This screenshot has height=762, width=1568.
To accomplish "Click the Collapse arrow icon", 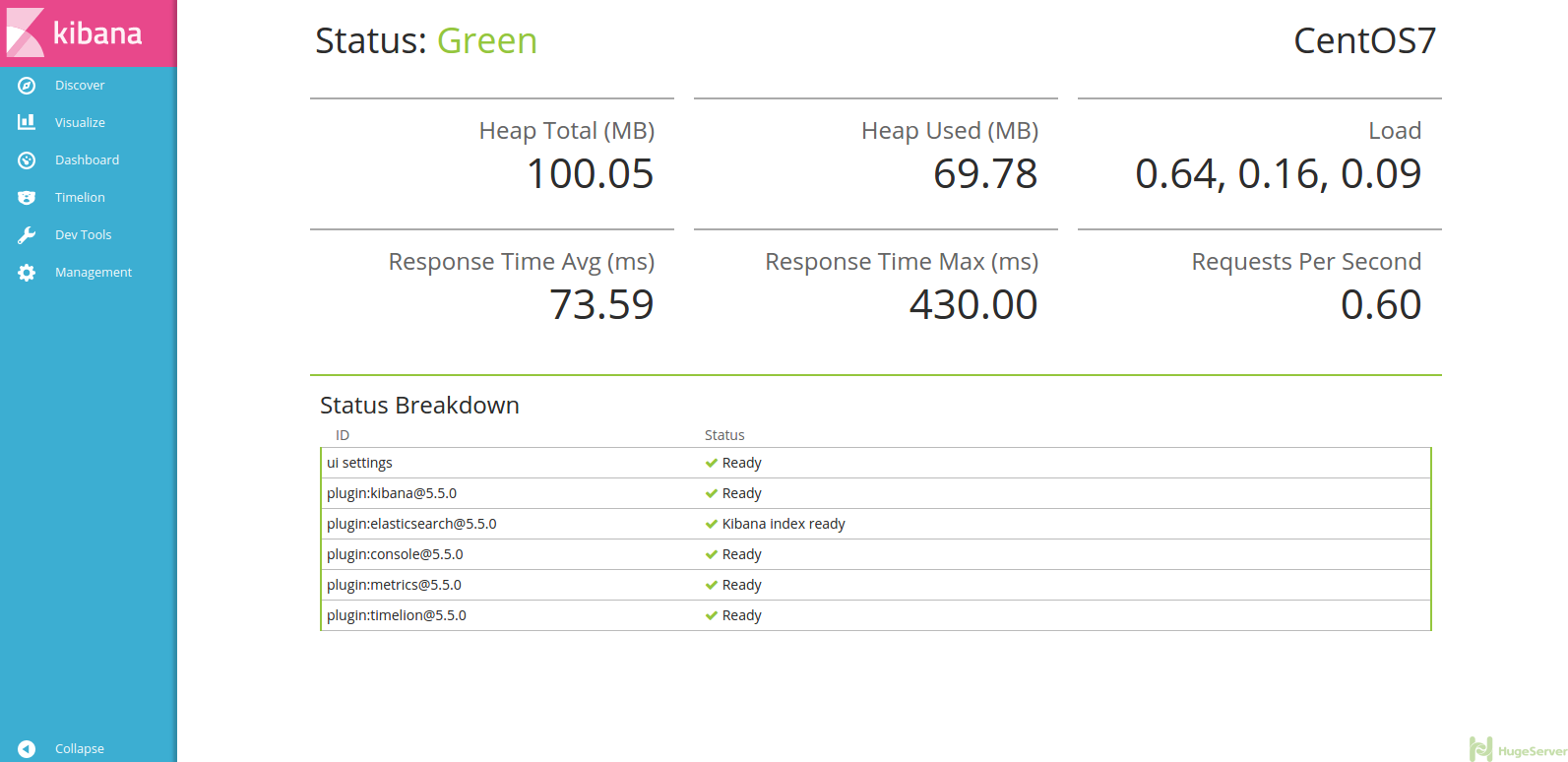I will pyautogui.click(x=27, y=749).
